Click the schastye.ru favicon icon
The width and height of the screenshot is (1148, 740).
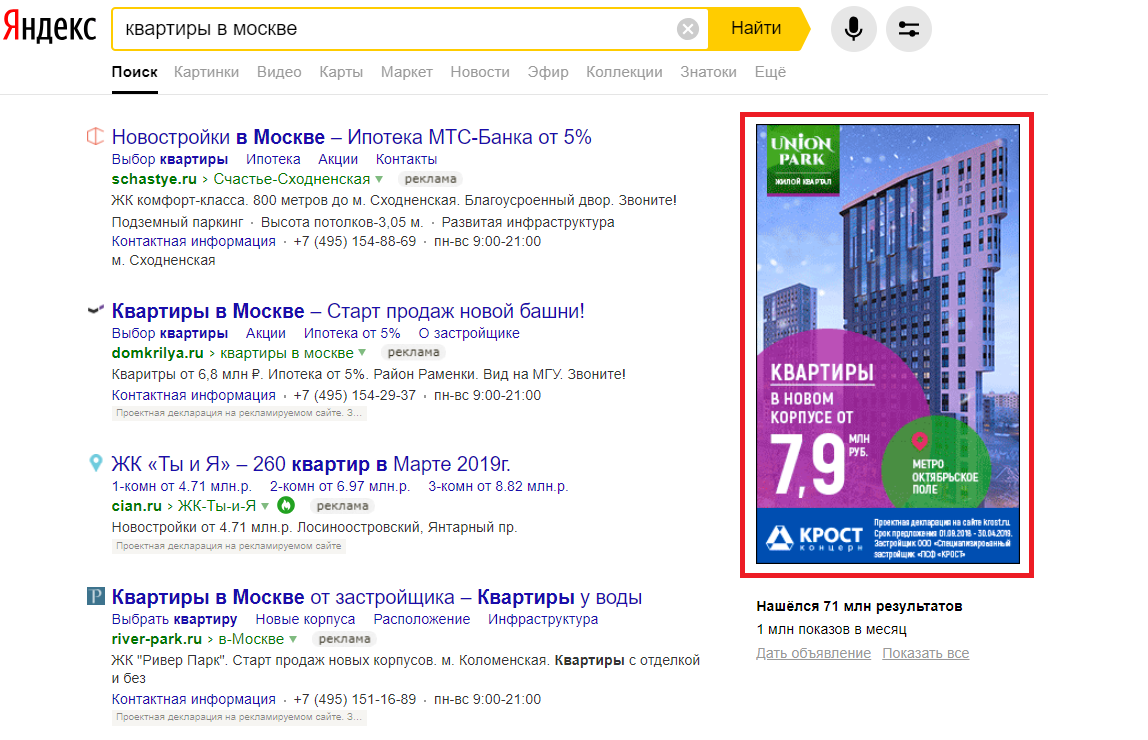coord(95,136)
